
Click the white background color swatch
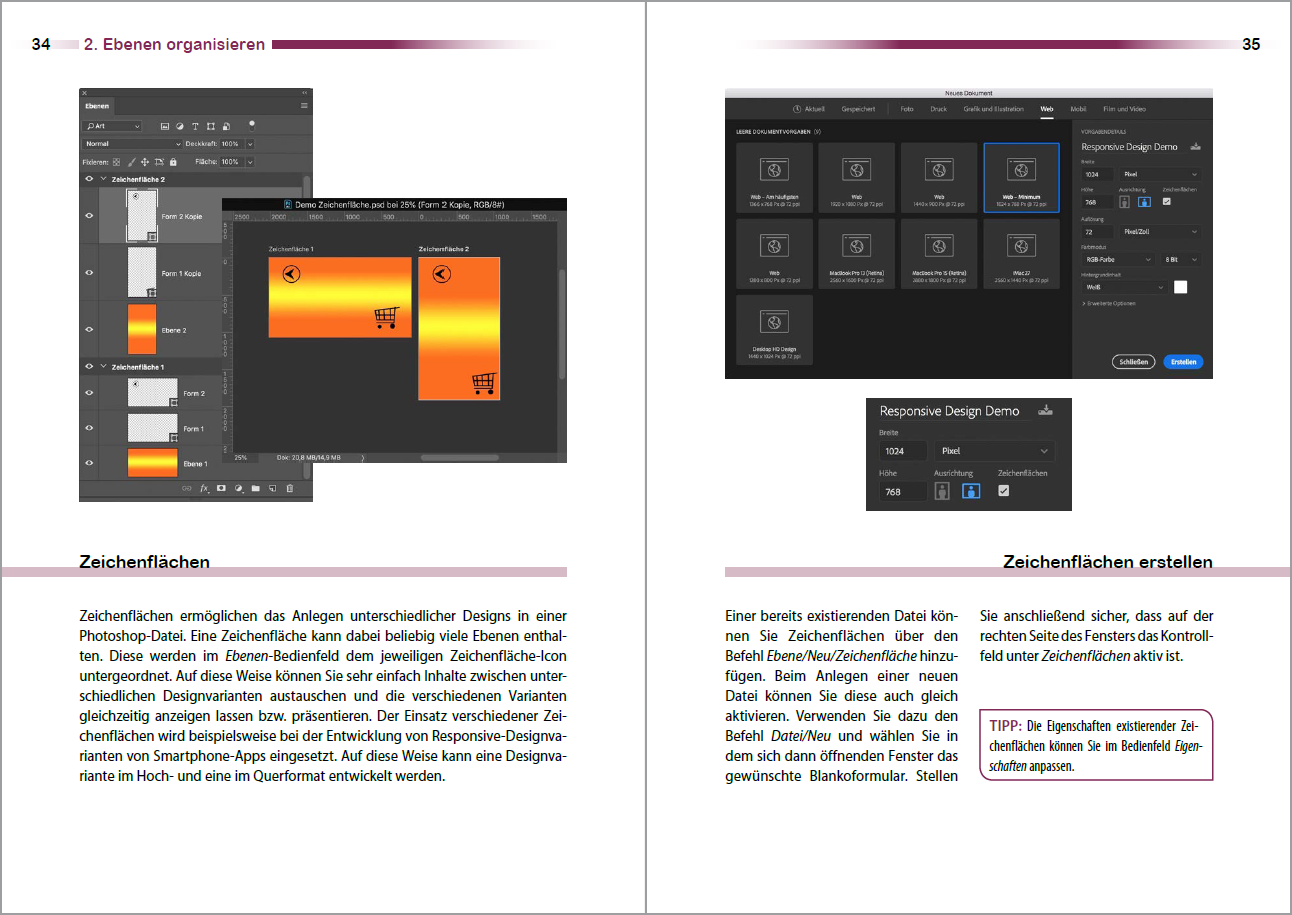pos(1180,287)
